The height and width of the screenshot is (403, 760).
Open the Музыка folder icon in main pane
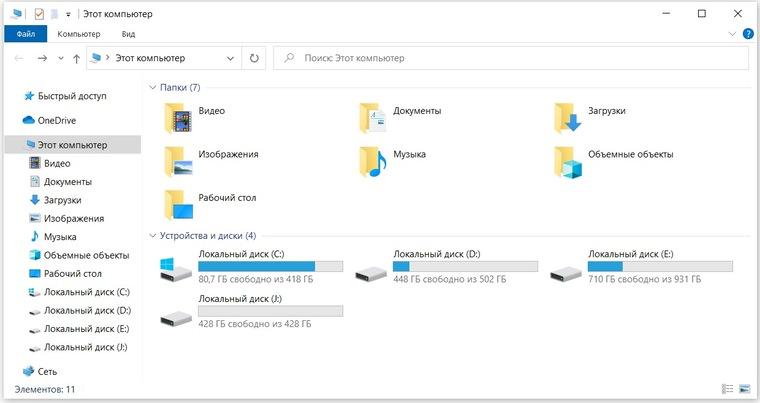coord(372,161)
